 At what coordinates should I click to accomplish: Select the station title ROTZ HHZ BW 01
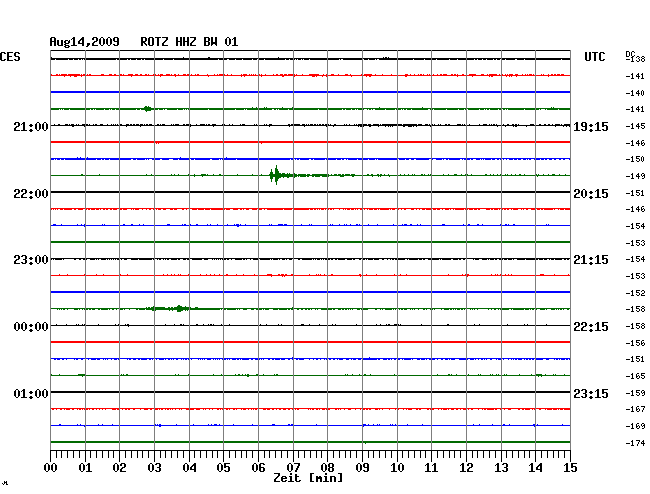pyautogui.click(x=189, y=42)
